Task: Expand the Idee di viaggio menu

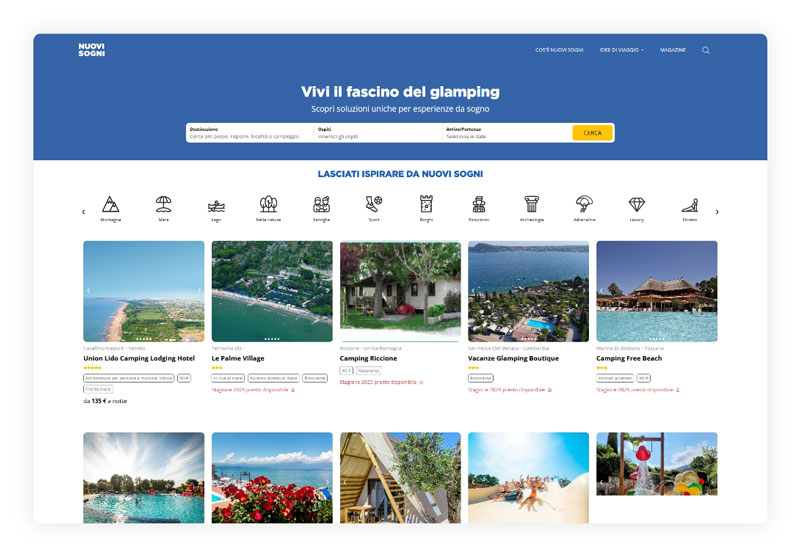Action: [x=621, y=50]
